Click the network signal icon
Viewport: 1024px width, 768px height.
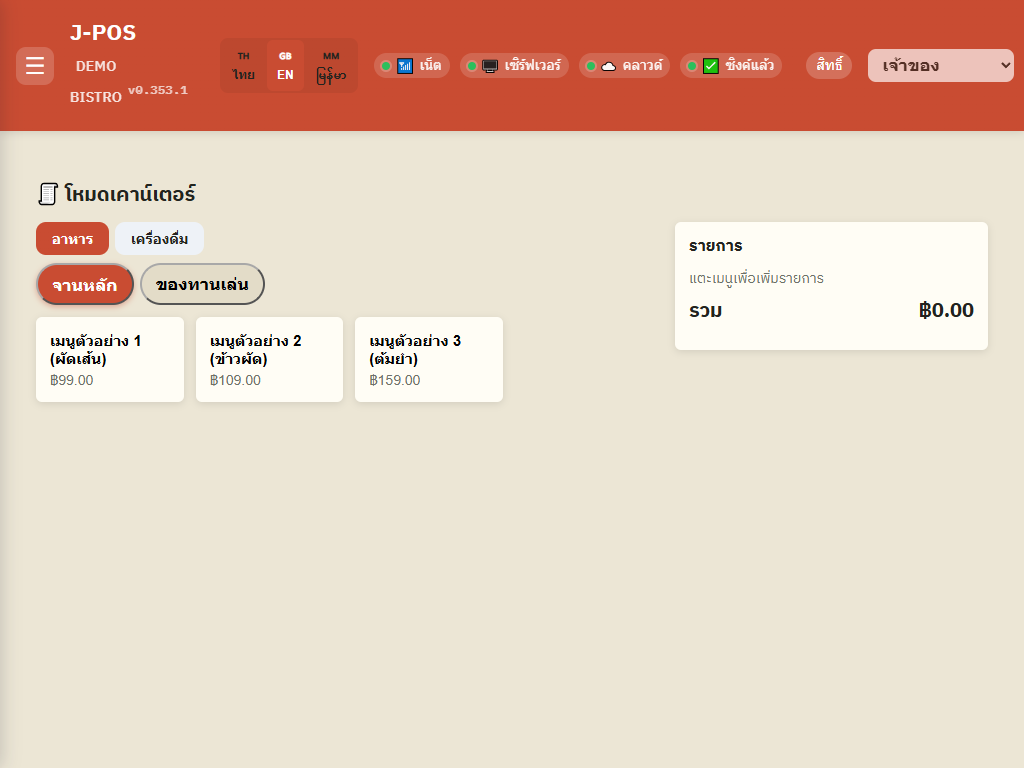(405, 66)
